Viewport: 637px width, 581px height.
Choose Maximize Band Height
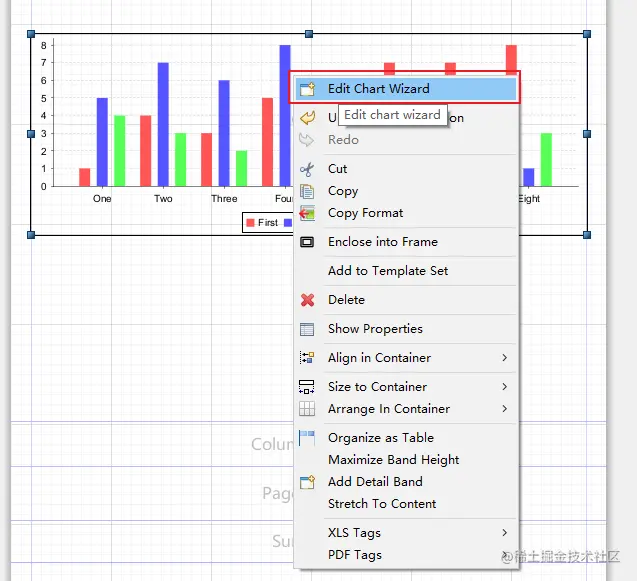click(x=405, y=460)
